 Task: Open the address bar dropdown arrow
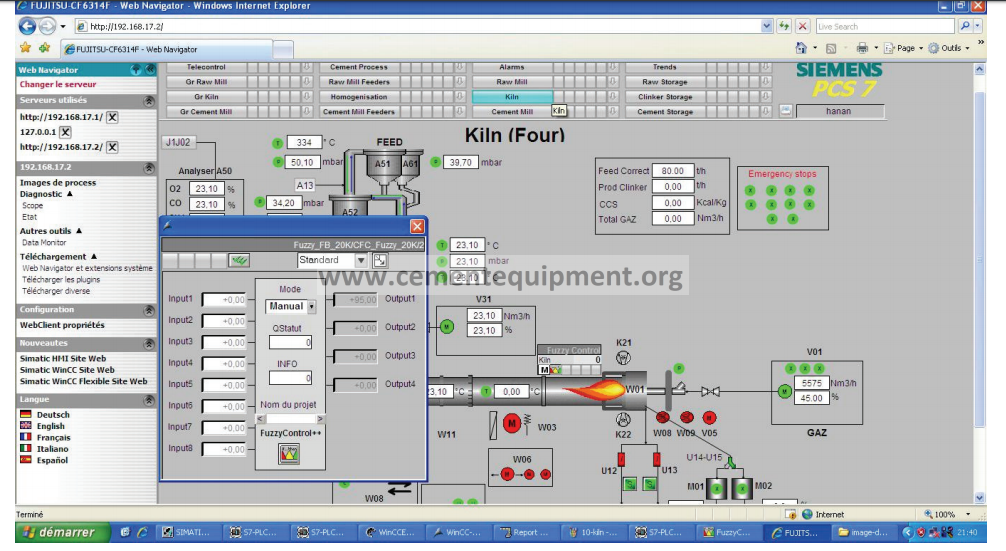[x=767, y=26]
